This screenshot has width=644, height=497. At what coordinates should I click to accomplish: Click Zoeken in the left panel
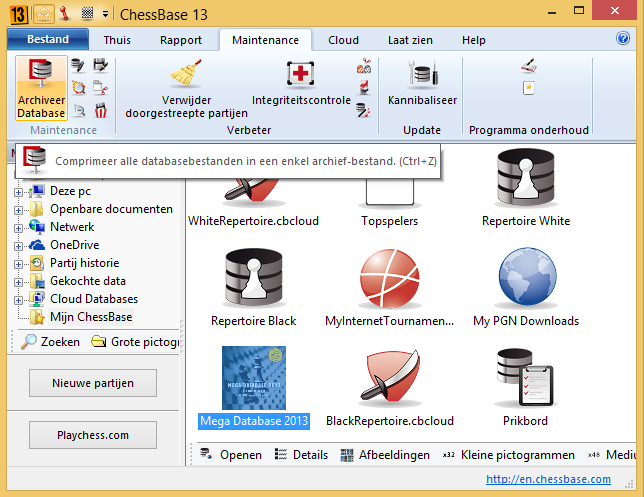[51, 341]
